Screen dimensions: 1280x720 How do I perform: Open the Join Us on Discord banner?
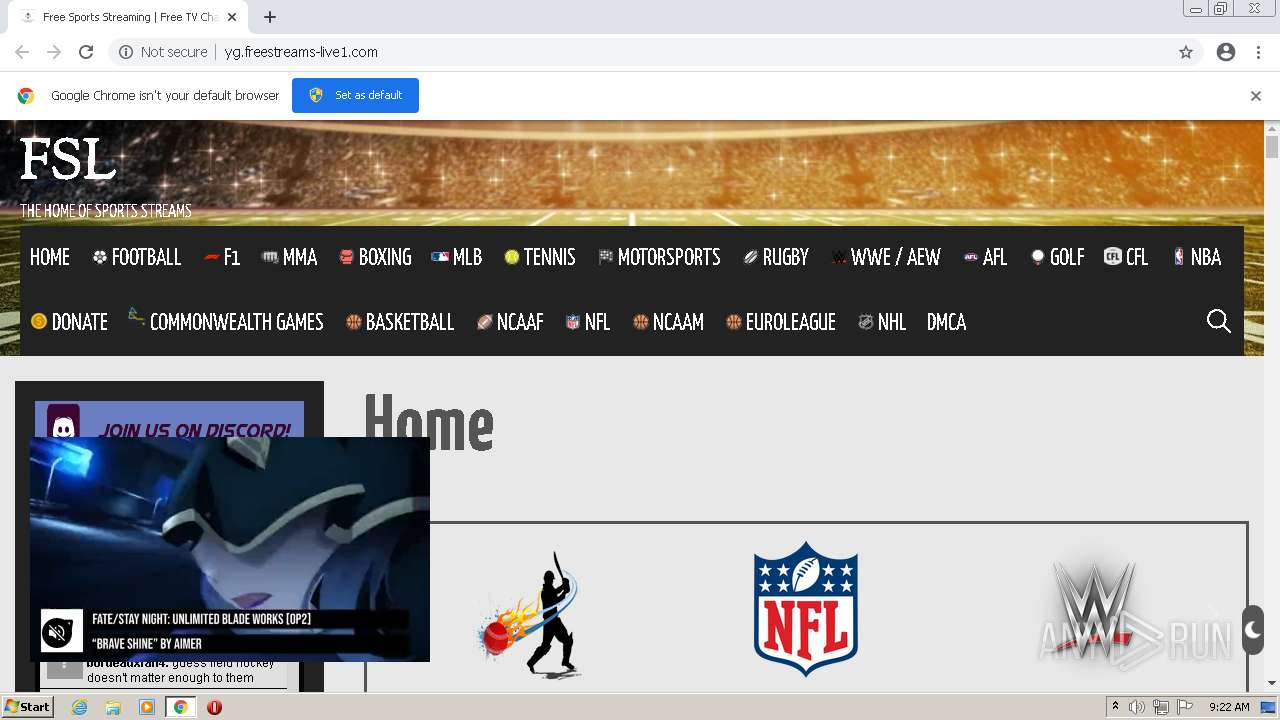pyautogui.click(x=169, y=420)
